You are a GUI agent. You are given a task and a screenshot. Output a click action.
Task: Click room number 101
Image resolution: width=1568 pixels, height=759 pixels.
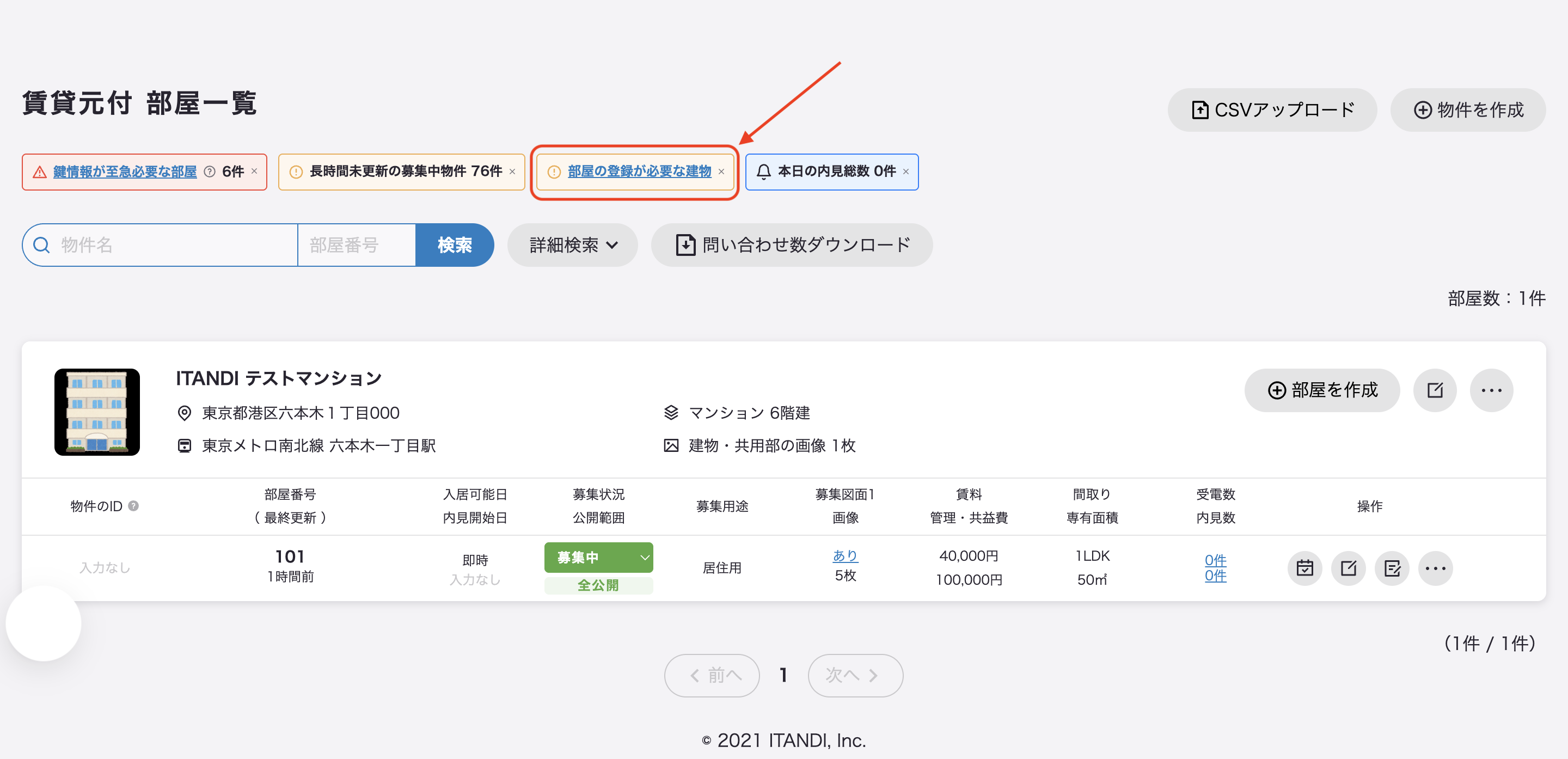click(x=290, y=556)
